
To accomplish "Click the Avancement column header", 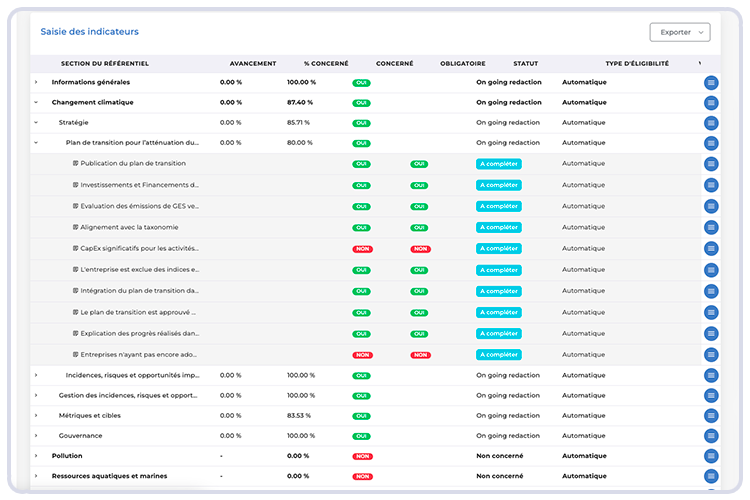I will click(252, 63).
